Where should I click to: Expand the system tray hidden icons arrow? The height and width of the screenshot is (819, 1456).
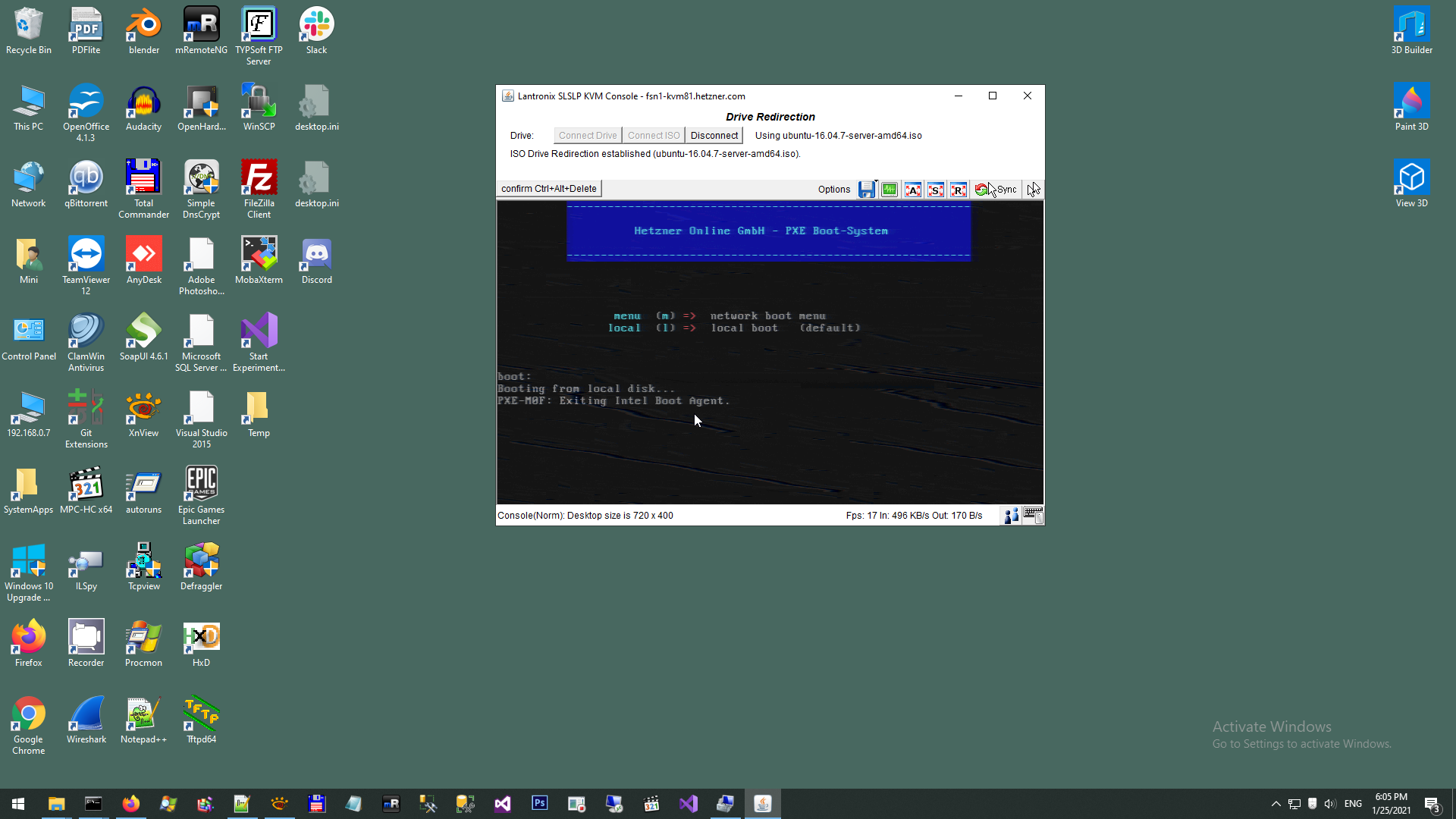coord(1276,804)
